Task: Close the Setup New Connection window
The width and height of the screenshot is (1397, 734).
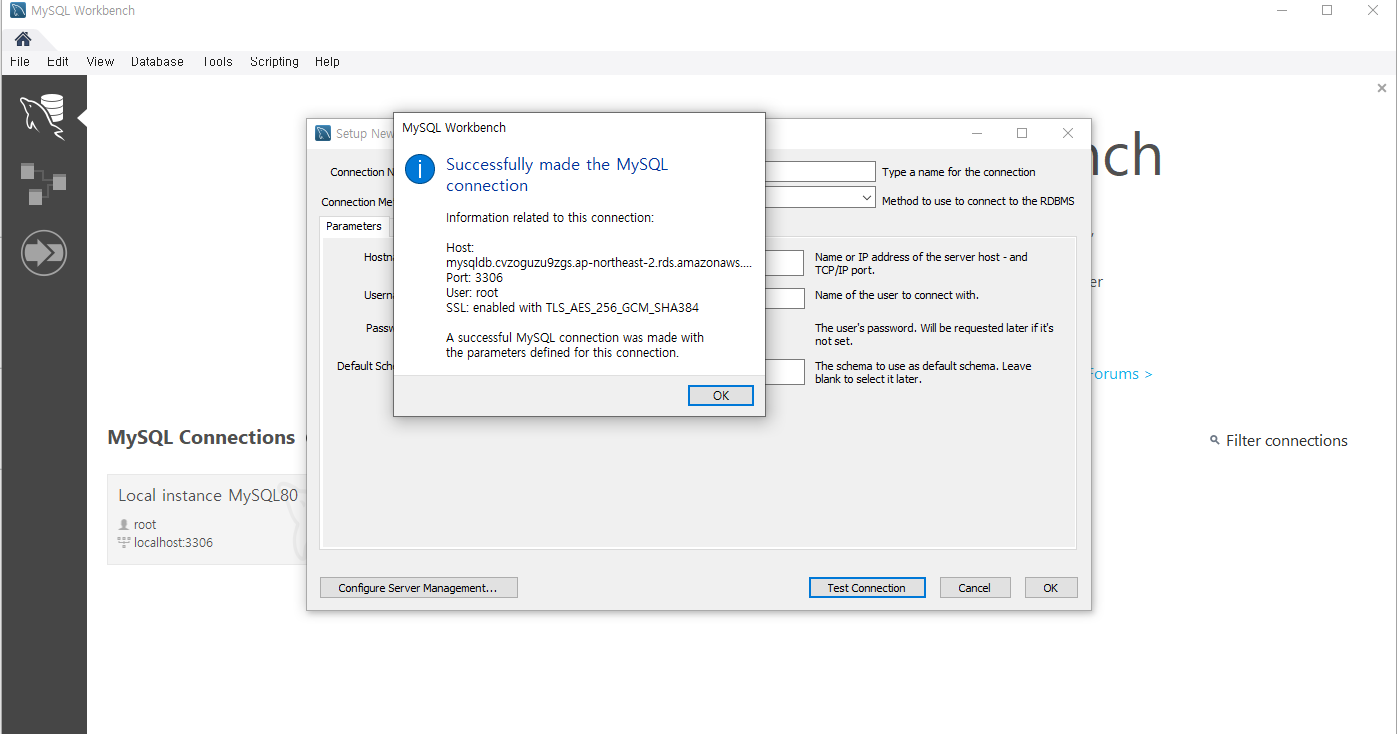Action: 1068,133
